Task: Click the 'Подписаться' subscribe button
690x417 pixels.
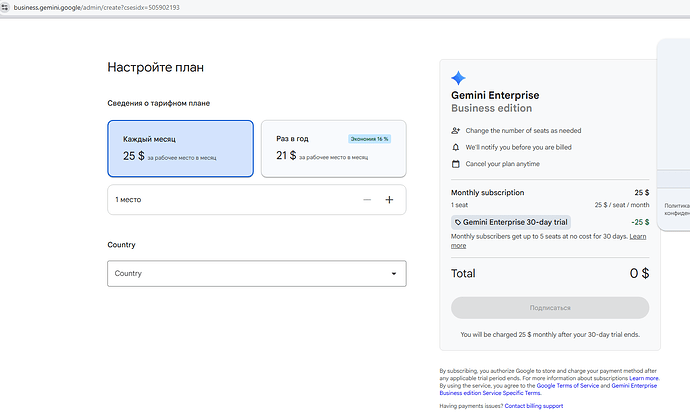Action: coord(550,308)
